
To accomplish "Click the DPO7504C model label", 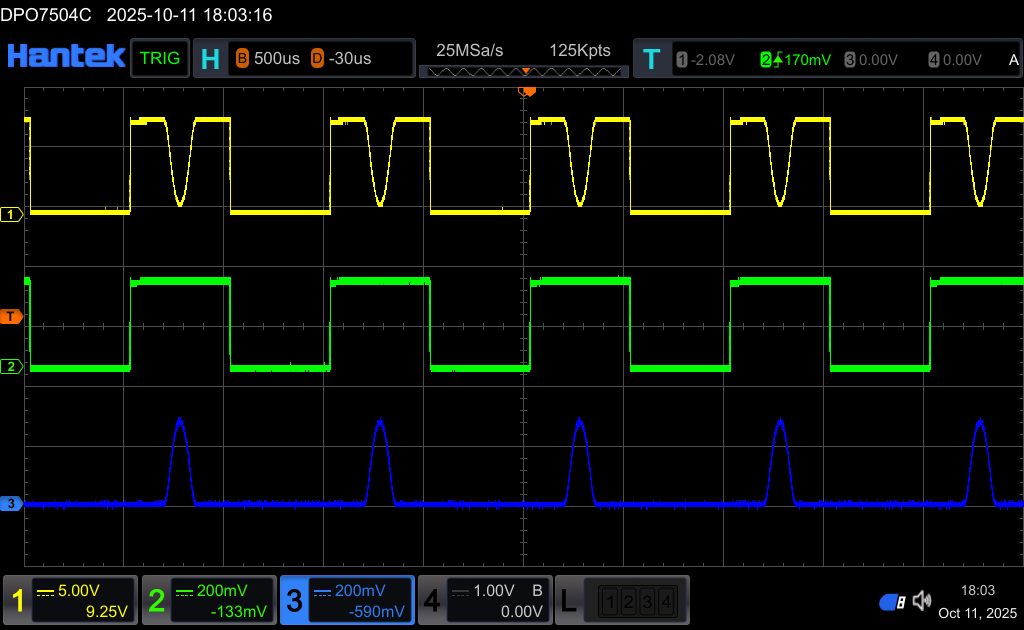I will pyautogui.click(x=46, y=15).
